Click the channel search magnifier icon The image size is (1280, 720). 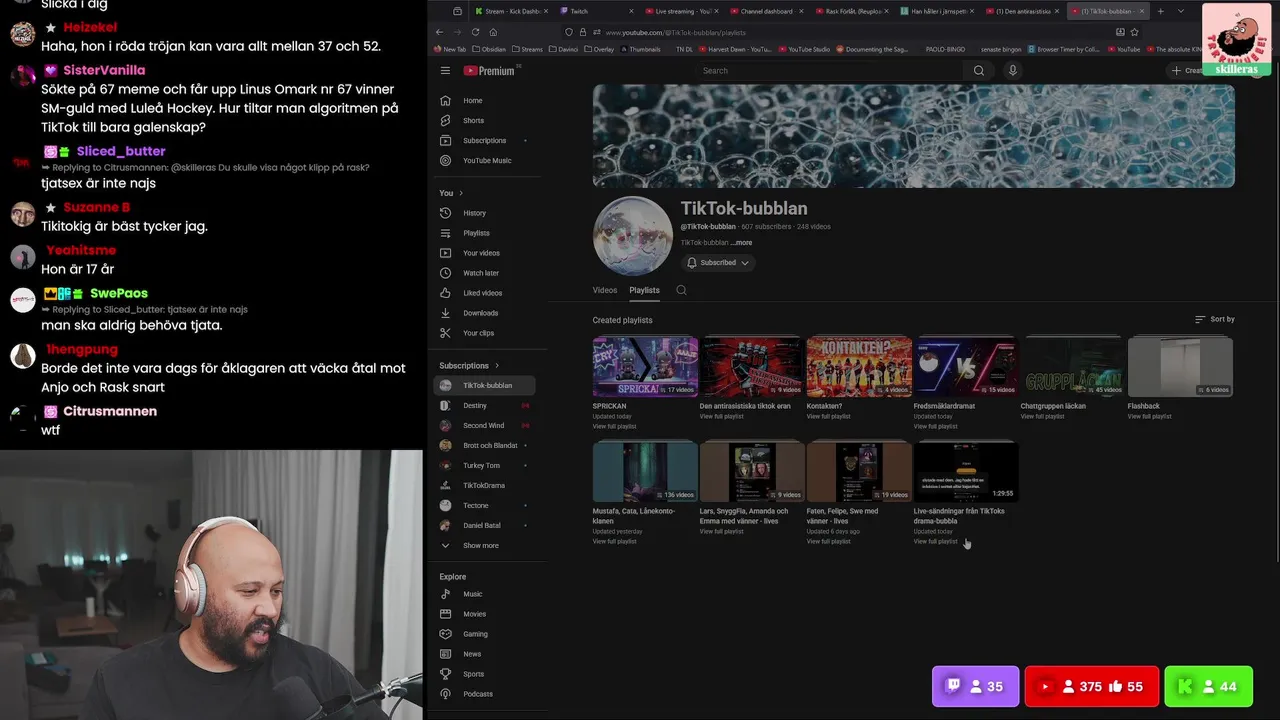[x=681, y=290]
